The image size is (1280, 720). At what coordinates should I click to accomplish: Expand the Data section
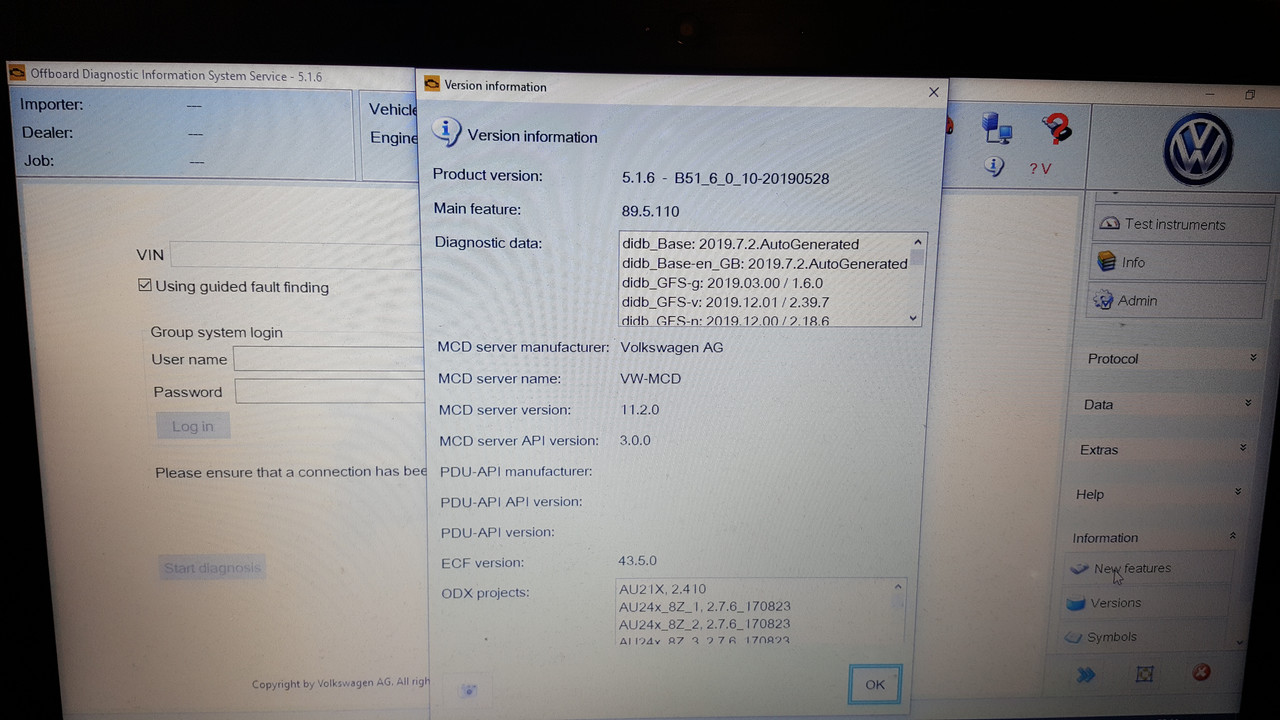click(1167, 404)
